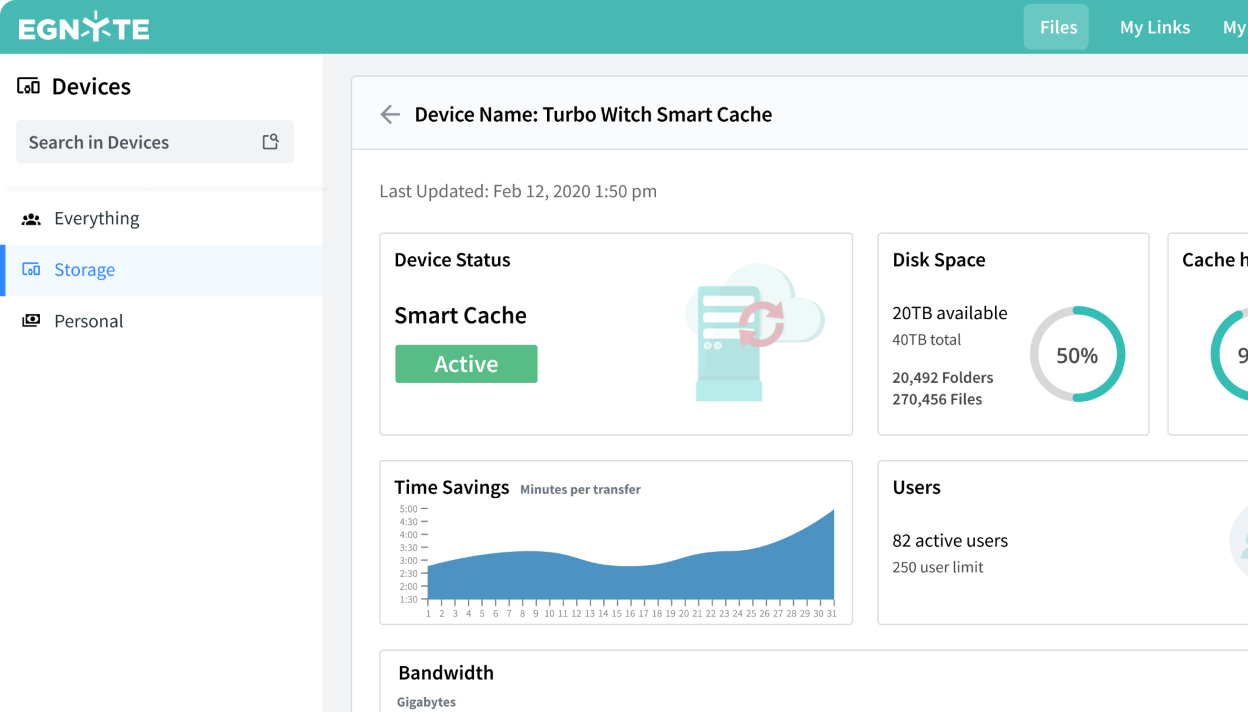Viewport: 1248px width, 712px height.
Task: Select Everything in the sidebar
Action: [x=97, y=218]
